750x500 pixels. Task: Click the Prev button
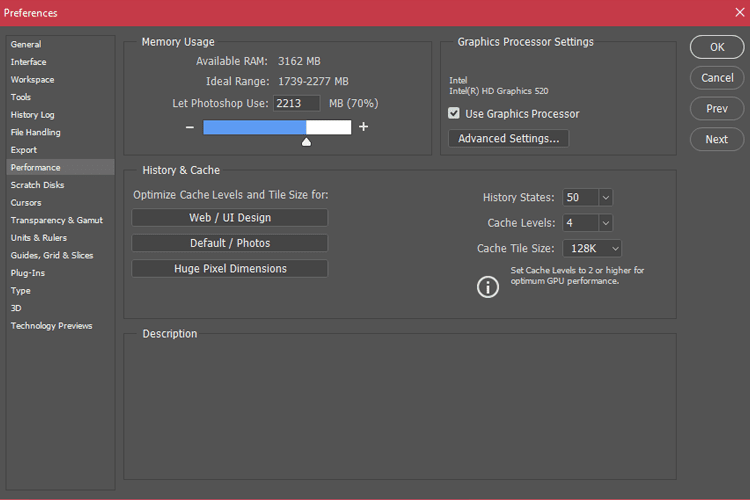pos(717,109)
